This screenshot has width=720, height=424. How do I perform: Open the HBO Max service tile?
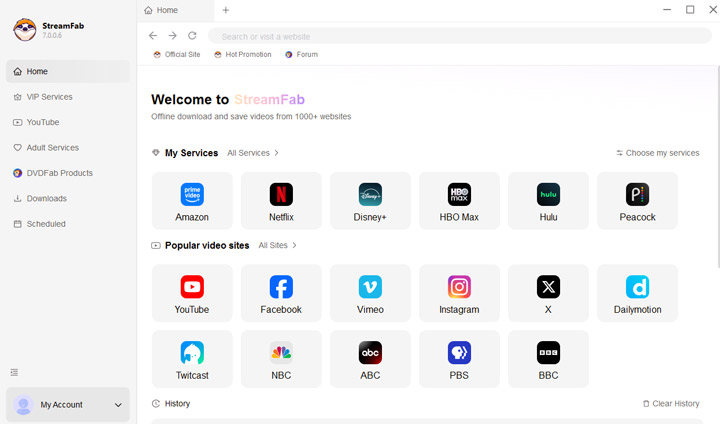[x=459, y=201]
